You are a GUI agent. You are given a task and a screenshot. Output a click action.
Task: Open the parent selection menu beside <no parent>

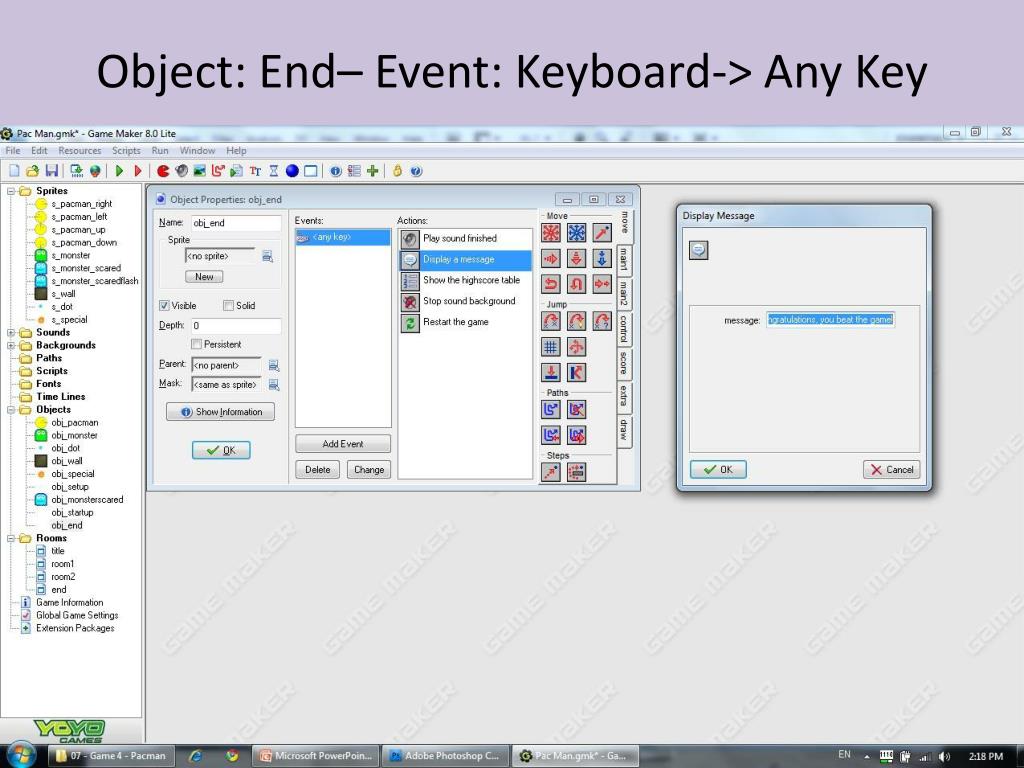274,366
